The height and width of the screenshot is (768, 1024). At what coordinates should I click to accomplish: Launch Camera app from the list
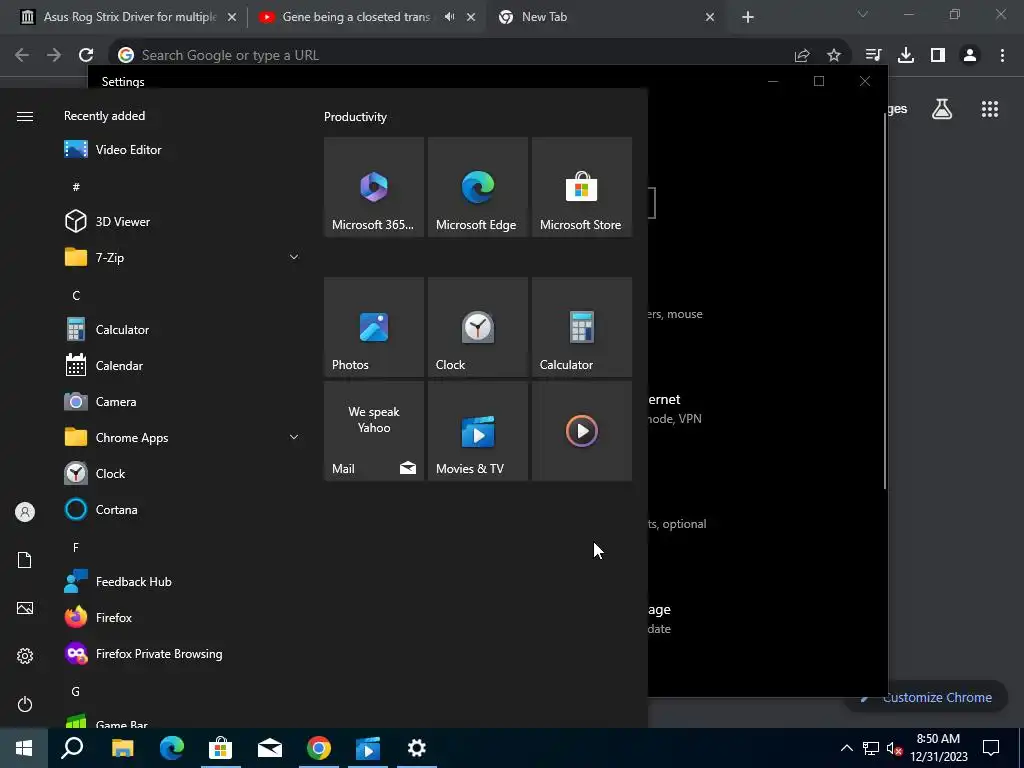(182, 402)
